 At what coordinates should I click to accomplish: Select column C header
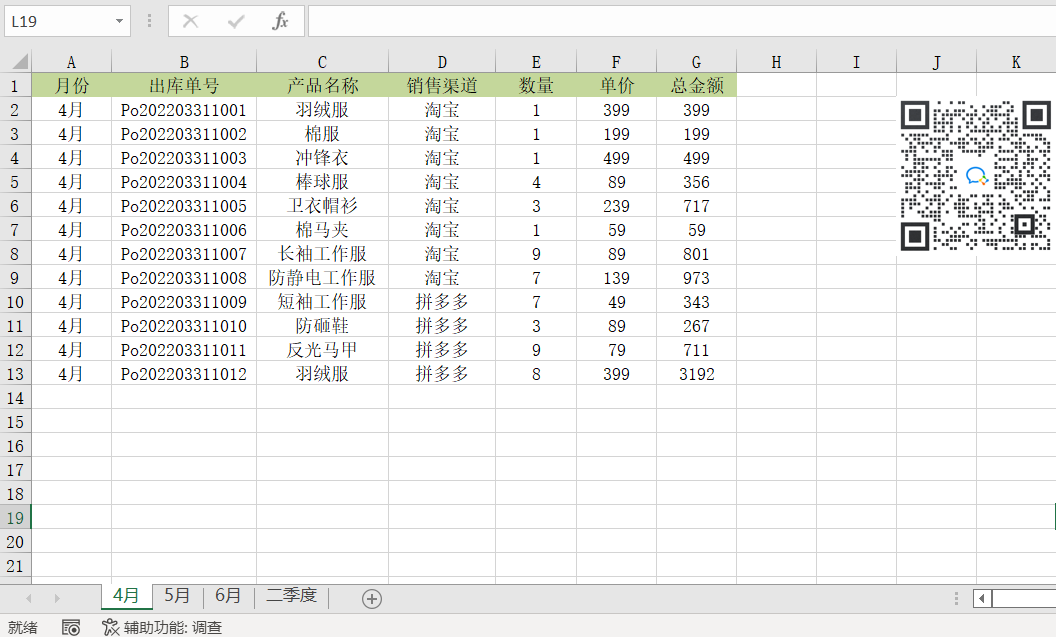(323, 62)
